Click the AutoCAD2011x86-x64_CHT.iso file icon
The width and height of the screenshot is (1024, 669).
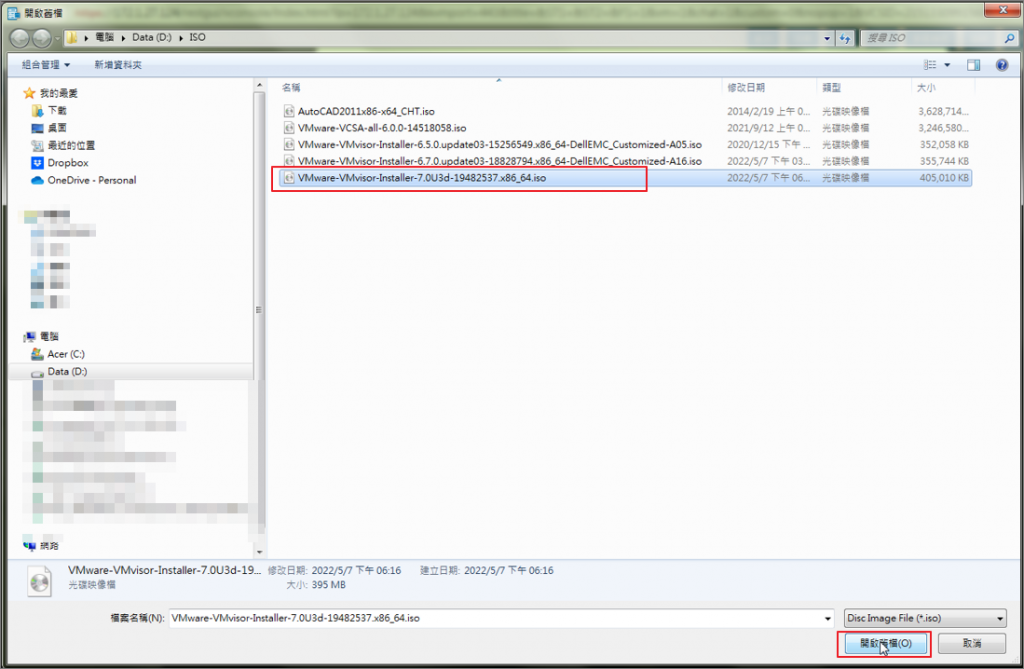(x=289, y=111)
